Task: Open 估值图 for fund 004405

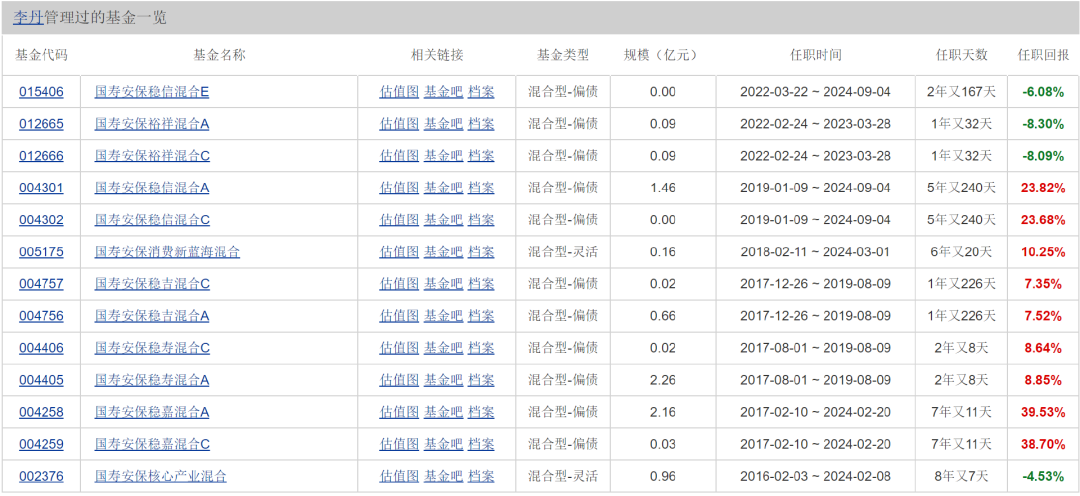Action: point(399,380)
